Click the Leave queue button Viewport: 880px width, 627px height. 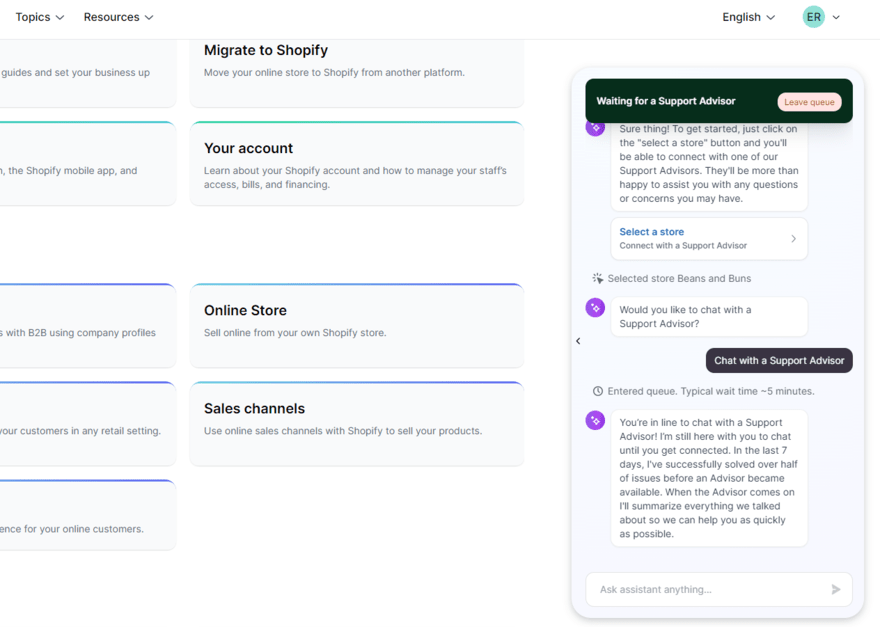810,101
